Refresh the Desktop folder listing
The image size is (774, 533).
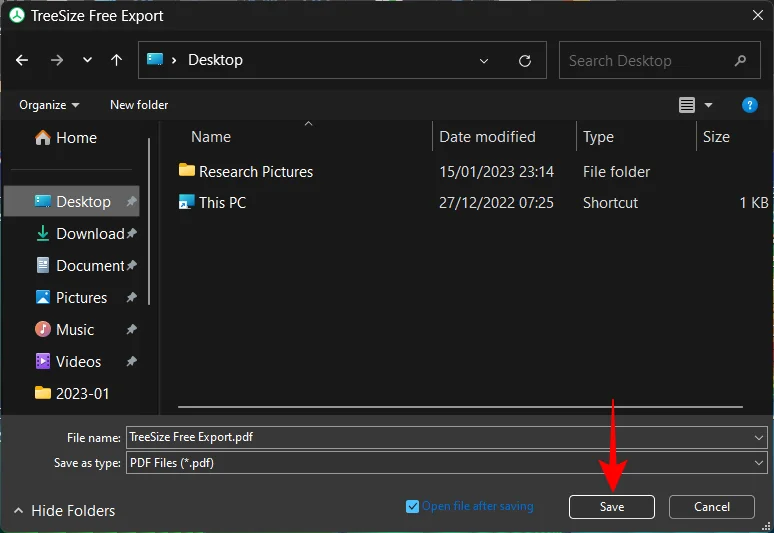[525, 60]
